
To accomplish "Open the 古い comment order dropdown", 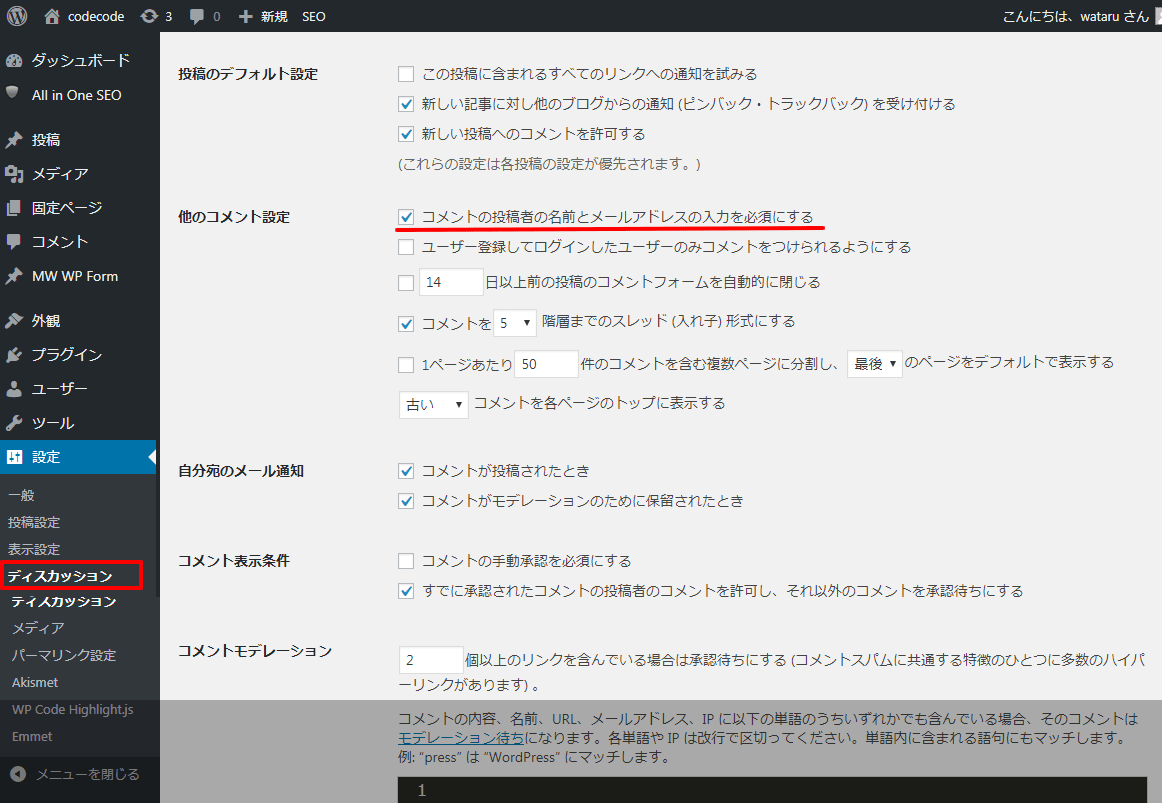I will click(x=433, y=404).
